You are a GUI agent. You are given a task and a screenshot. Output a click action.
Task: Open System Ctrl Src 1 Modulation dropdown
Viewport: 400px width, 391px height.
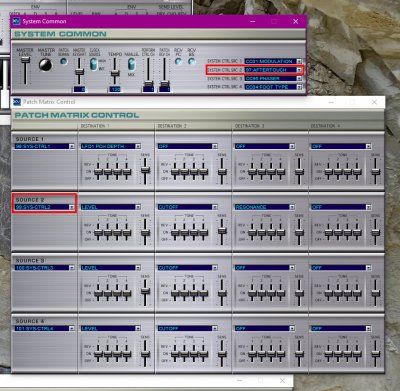[x=273, y=61]
